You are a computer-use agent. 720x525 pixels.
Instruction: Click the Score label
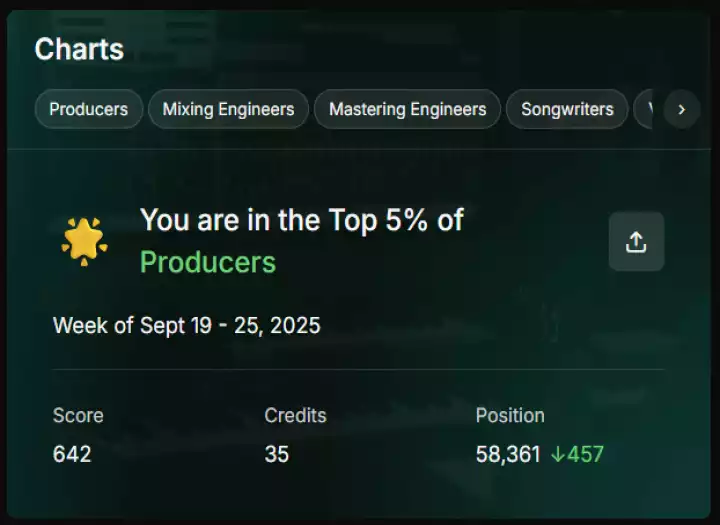tap(78, 415)
